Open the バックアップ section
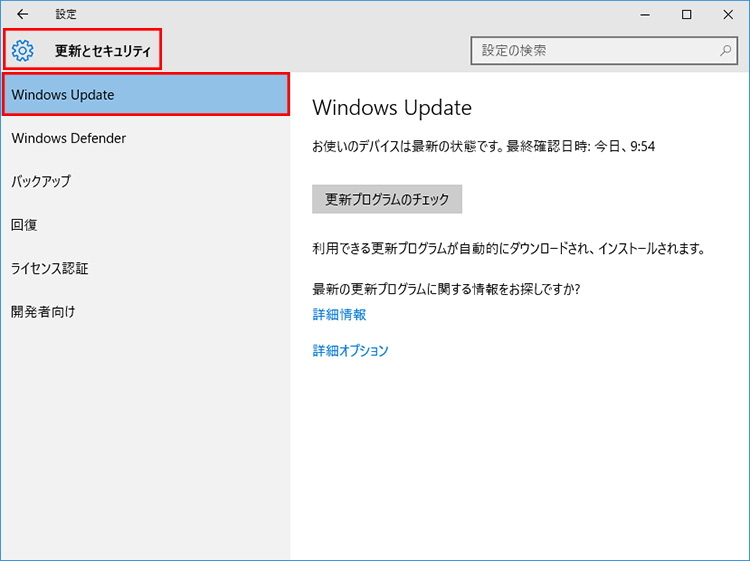Screen dimensions: 750x561 pyautogui.click(x=41, y=182)
